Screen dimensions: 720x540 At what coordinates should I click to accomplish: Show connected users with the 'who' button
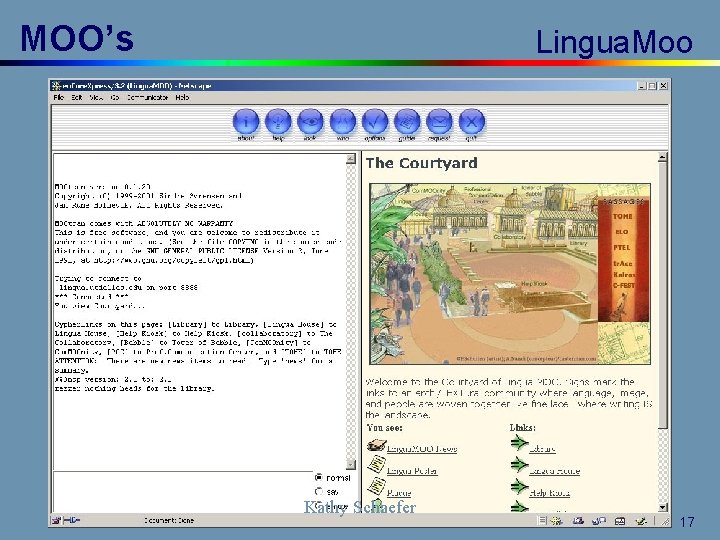pyautogui.click(x=343, y=122)
